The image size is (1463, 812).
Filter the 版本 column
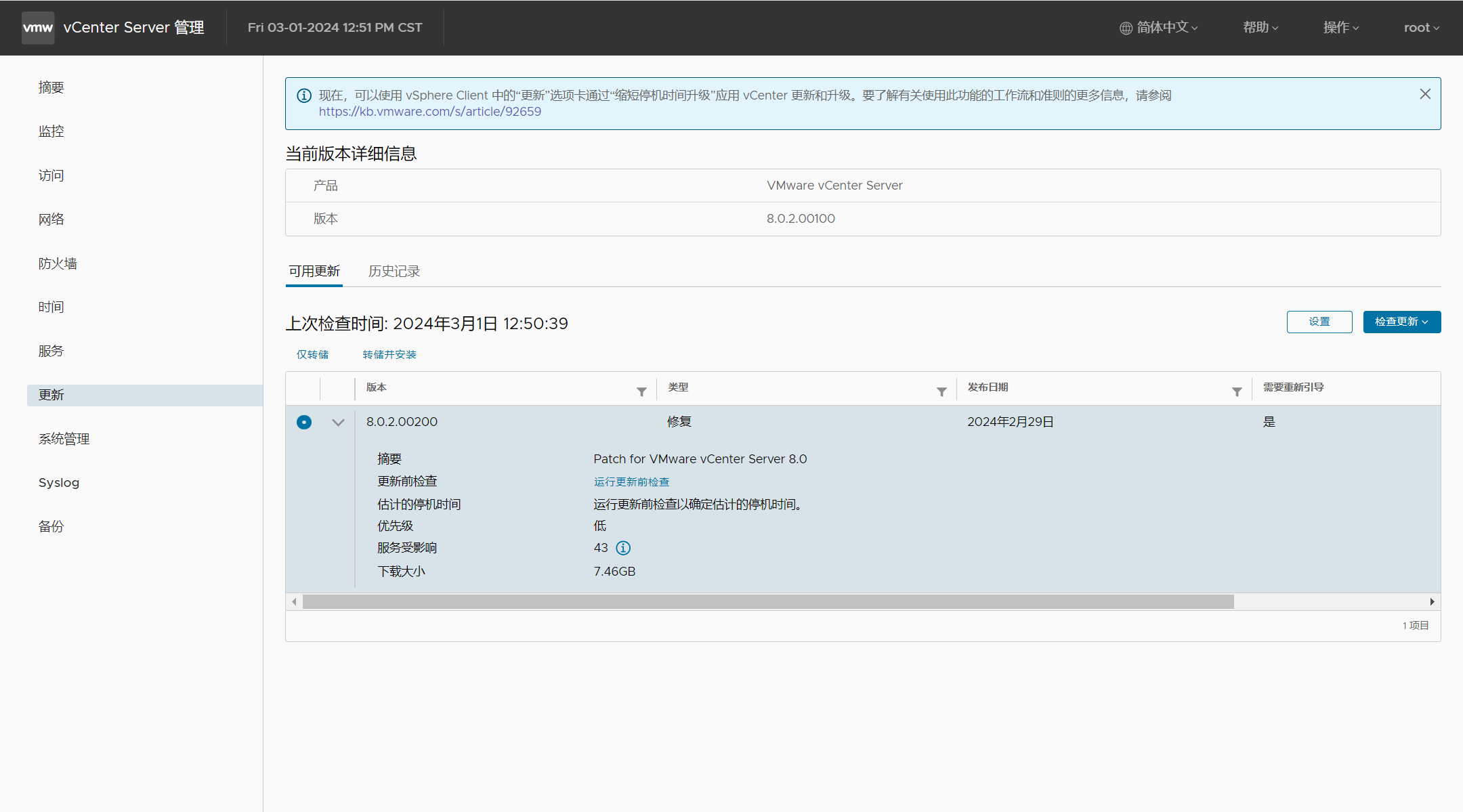click(641, 392)
